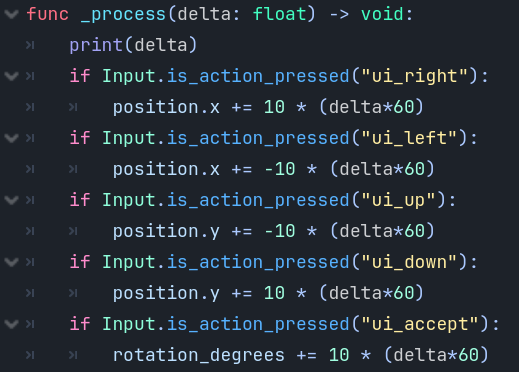Click the "ui_right" string literal

pyautogui.click(x=415, y=76)
